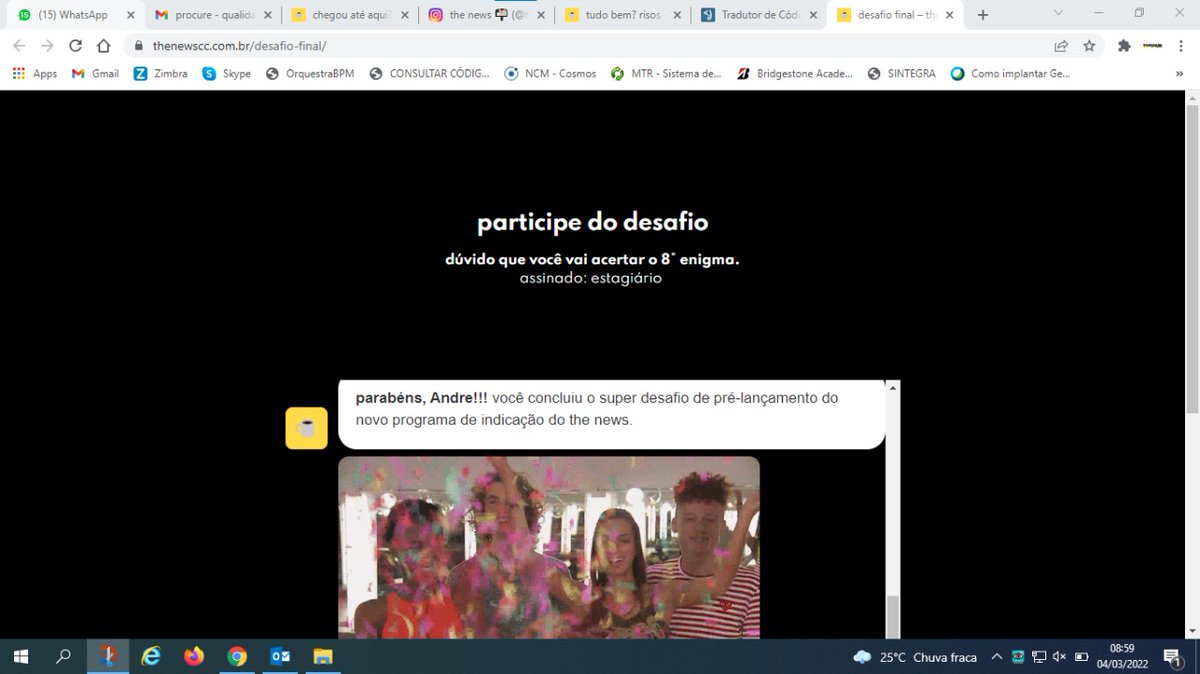
Task: Open a new browser tab
Action: (x=983, y=15)
